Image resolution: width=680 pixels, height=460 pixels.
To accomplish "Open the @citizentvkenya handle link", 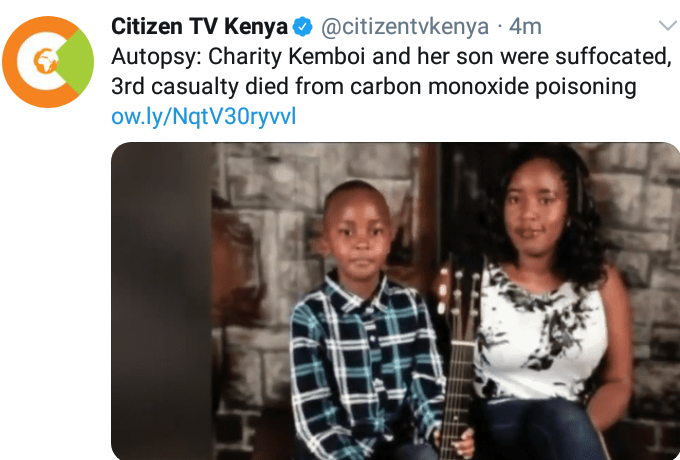I will click(405, 27).
